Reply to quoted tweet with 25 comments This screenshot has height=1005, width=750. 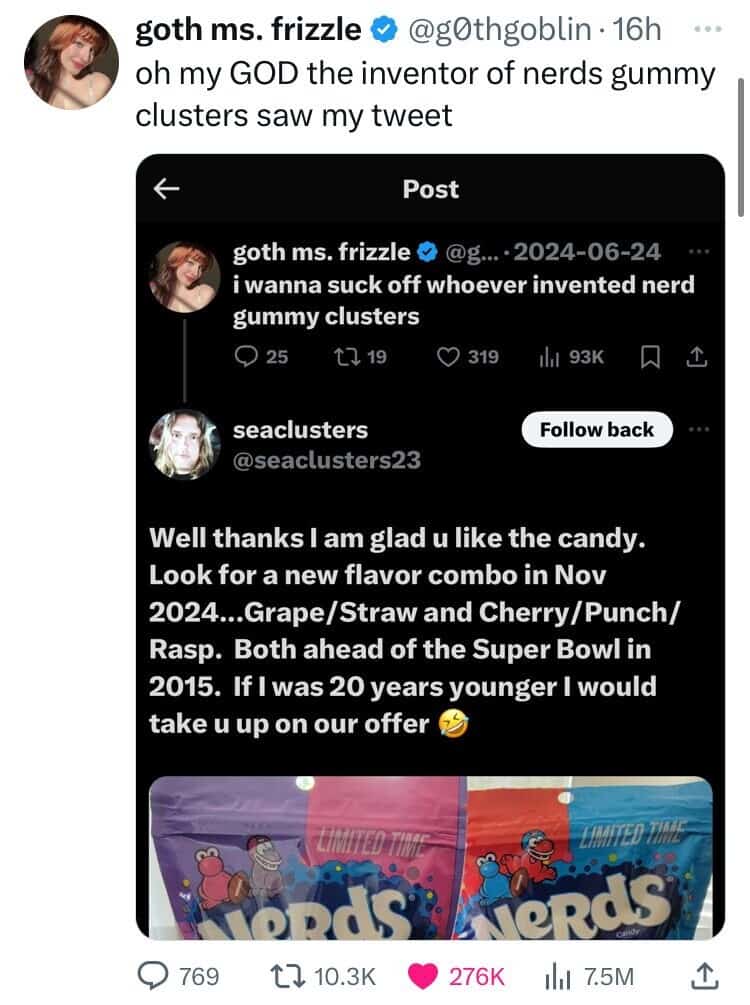pos(246,356)
